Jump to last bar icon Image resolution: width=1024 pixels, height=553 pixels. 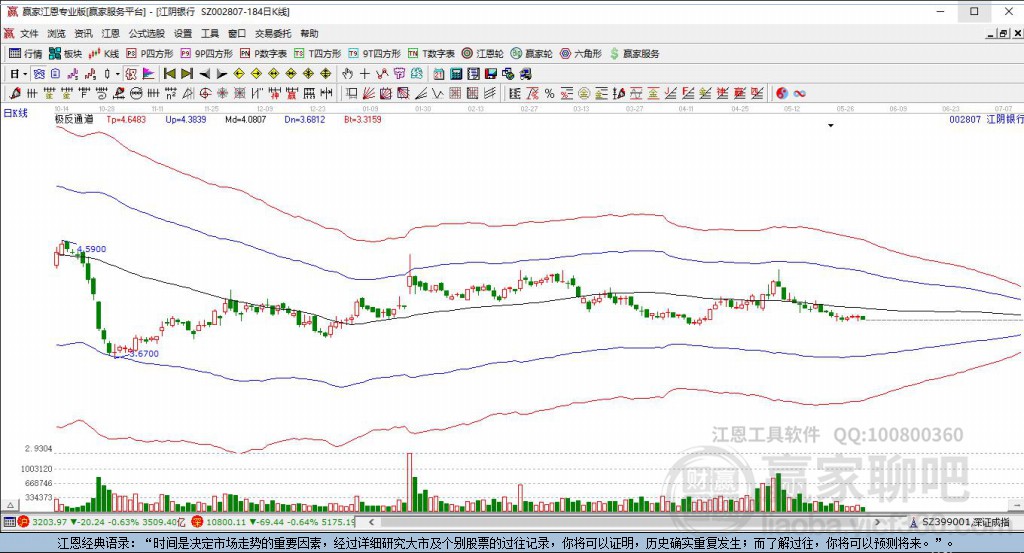click(x=187, y=74)
